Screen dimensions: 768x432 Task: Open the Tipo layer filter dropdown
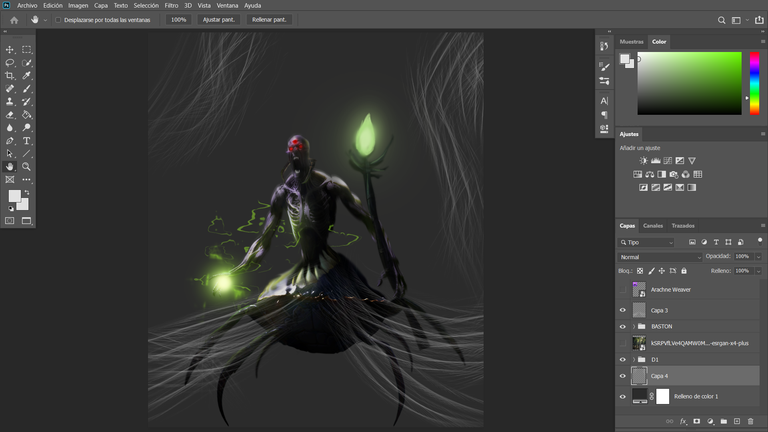click(x=646, y=242)
